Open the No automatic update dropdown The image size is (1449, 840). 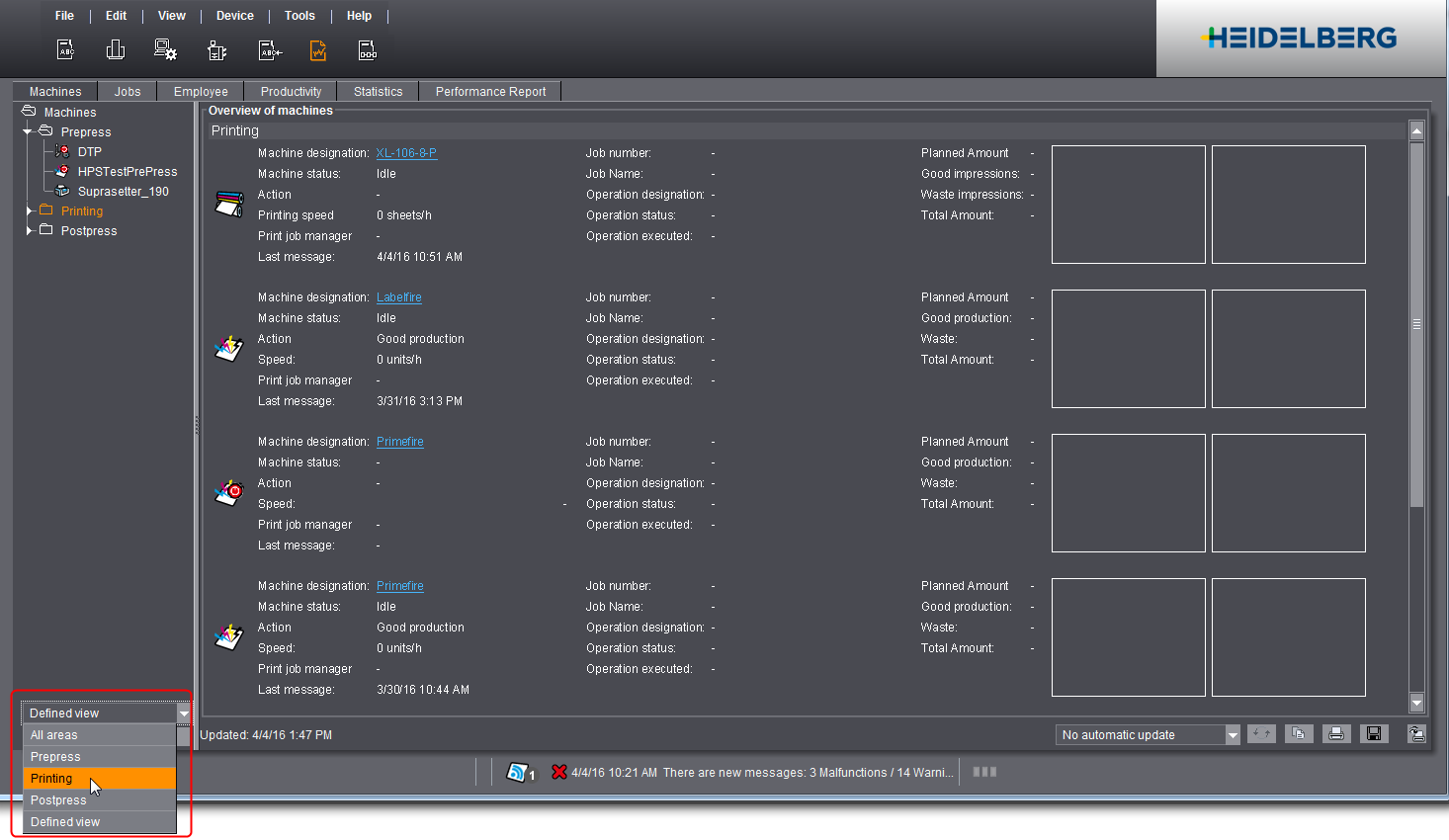click(1232, 734)
